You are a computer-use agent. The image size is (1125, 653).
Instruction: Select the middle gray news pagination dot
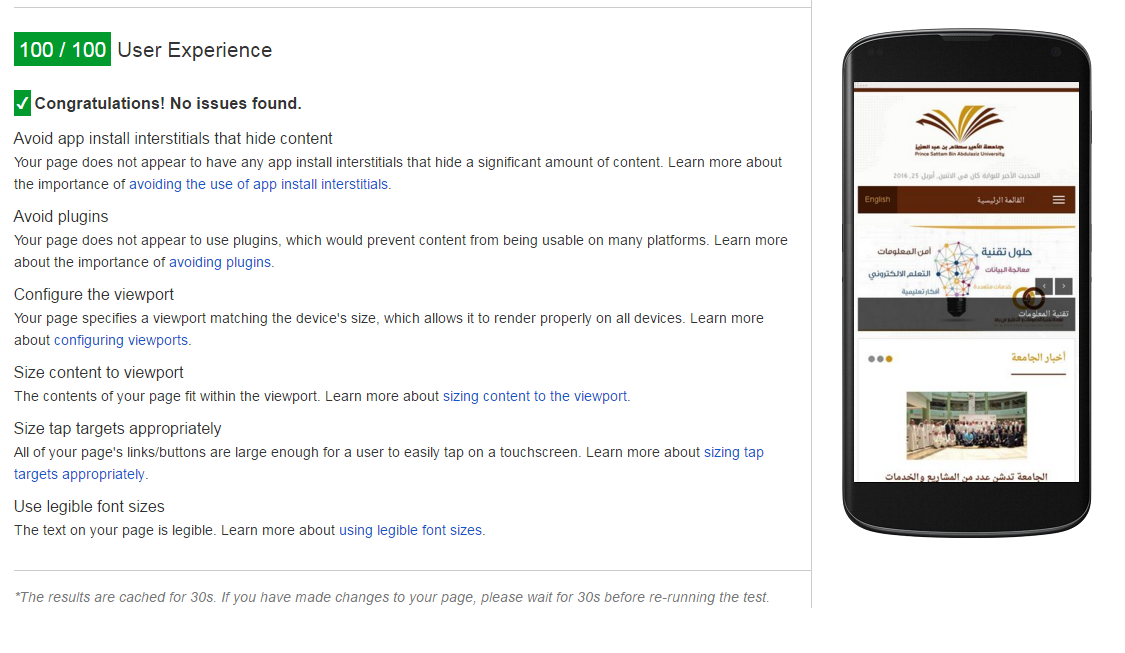click(x=880, y=359)
